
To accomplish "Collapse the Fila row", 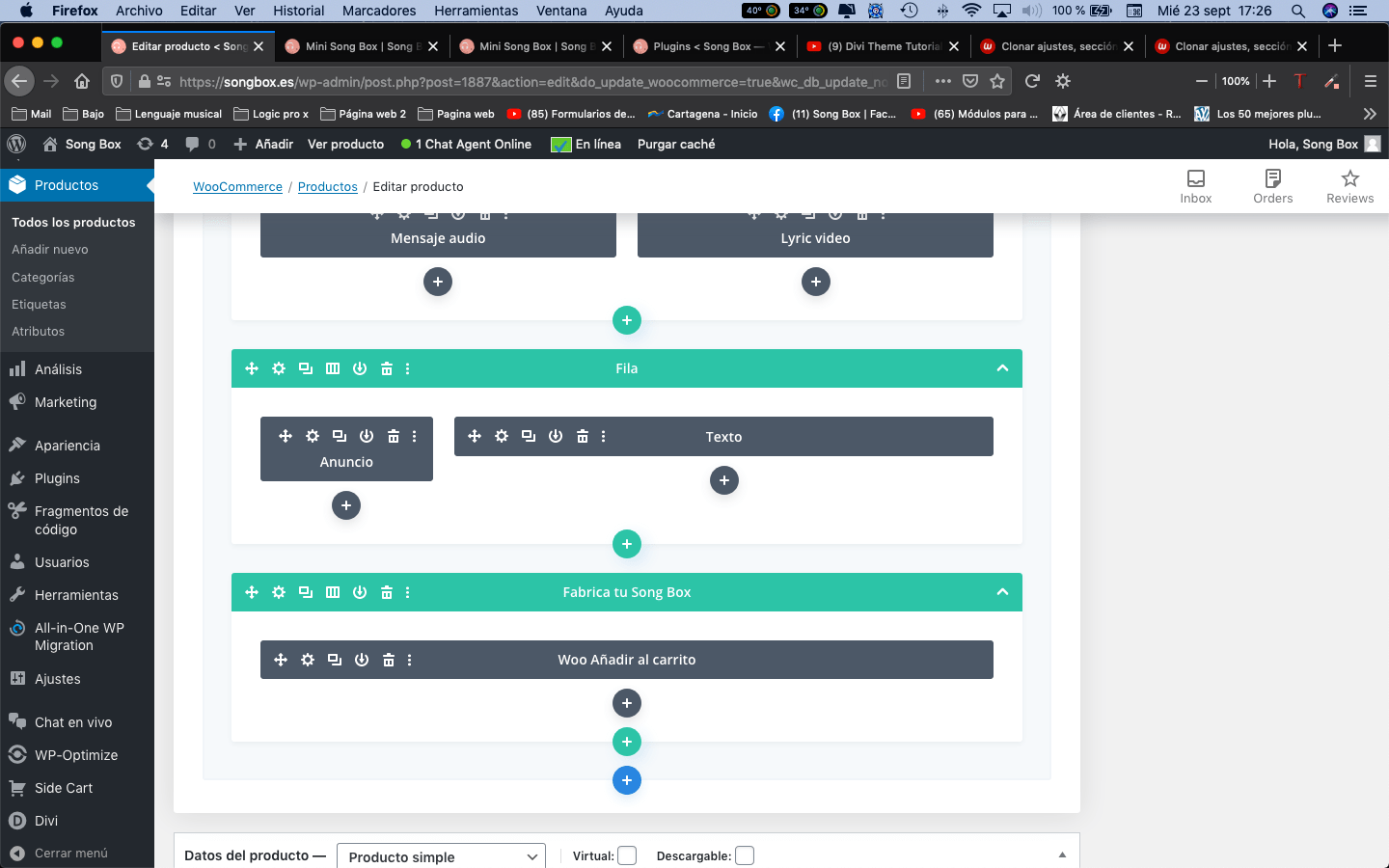I will tap(1002, 368).
